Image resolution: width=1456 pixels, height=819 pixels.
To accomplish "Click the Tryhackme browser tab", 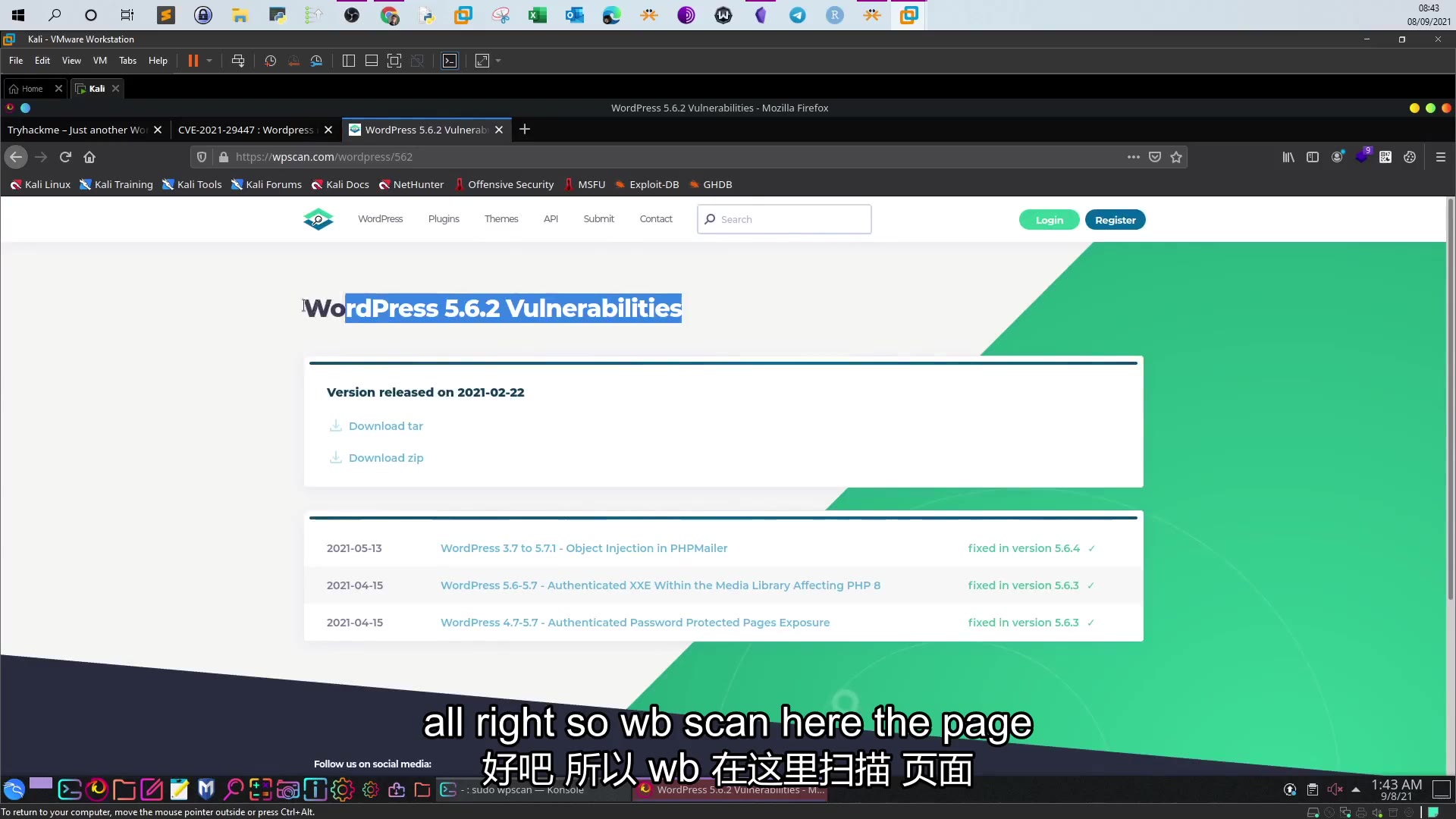I will (78, 129).
